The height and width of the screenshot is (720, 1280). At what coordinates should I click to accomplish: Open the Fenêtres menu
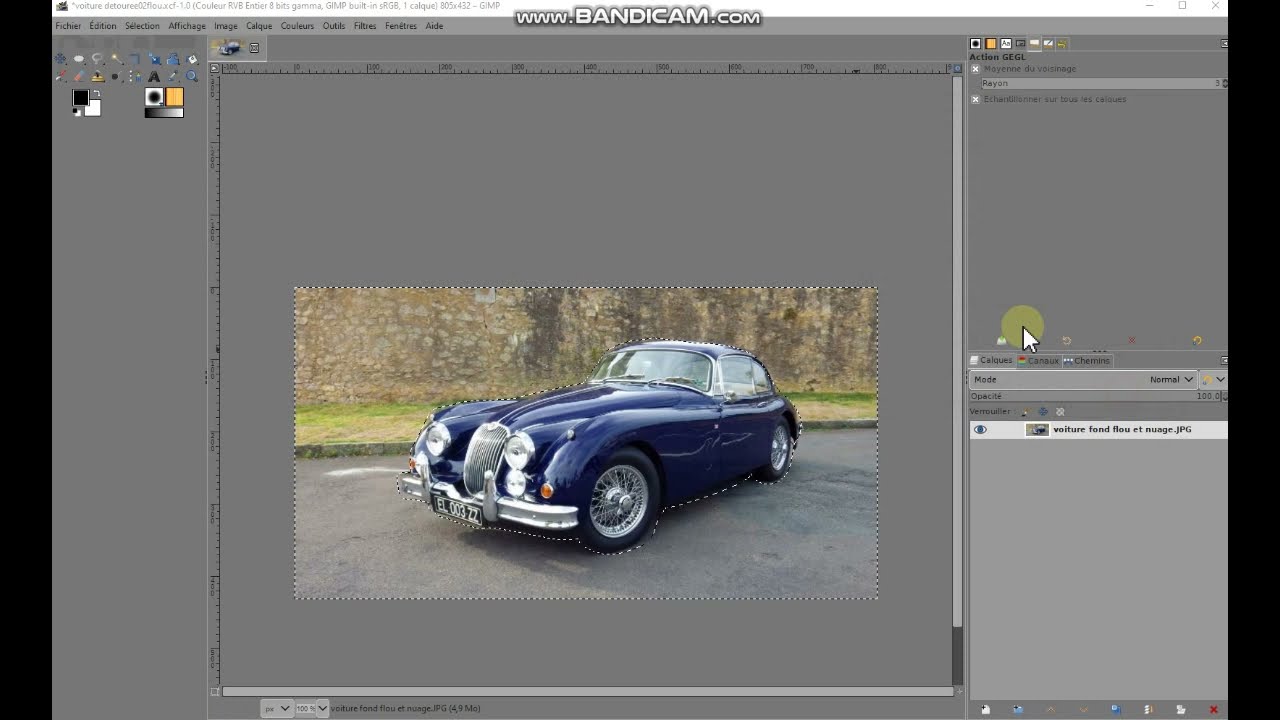pyautogui.click(x=401, y=26)
